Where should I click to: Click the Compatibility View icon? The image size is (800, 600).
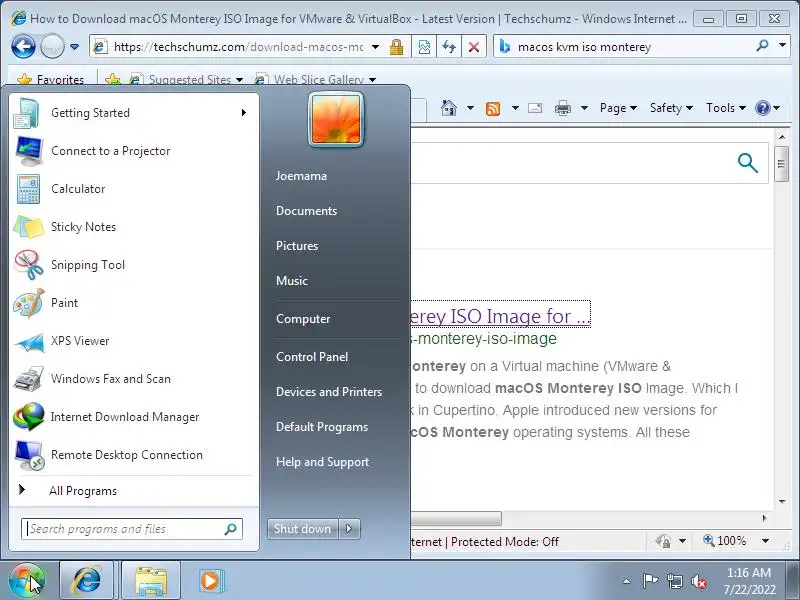424,47
